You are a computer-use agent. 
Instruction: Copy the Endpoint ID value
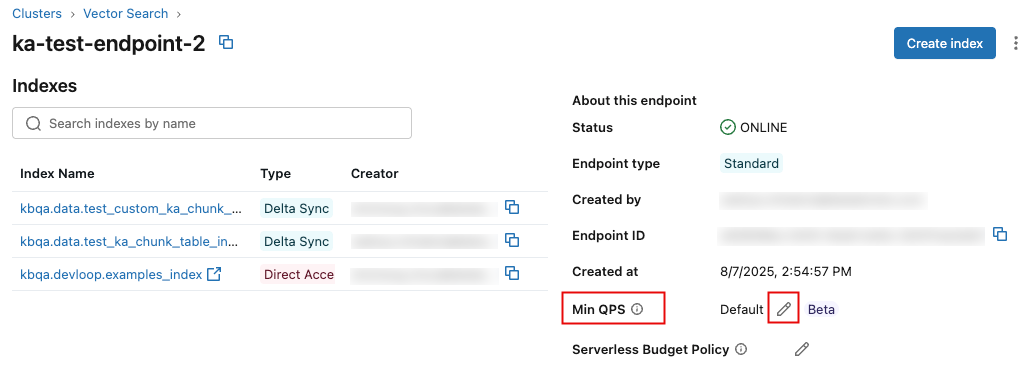click(x=1000, y=234)
